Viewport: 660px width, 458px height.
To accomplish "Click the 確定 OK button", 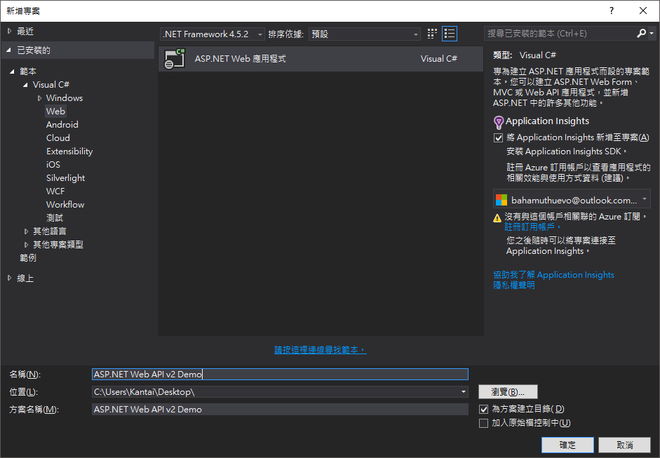I will (567, 445).
